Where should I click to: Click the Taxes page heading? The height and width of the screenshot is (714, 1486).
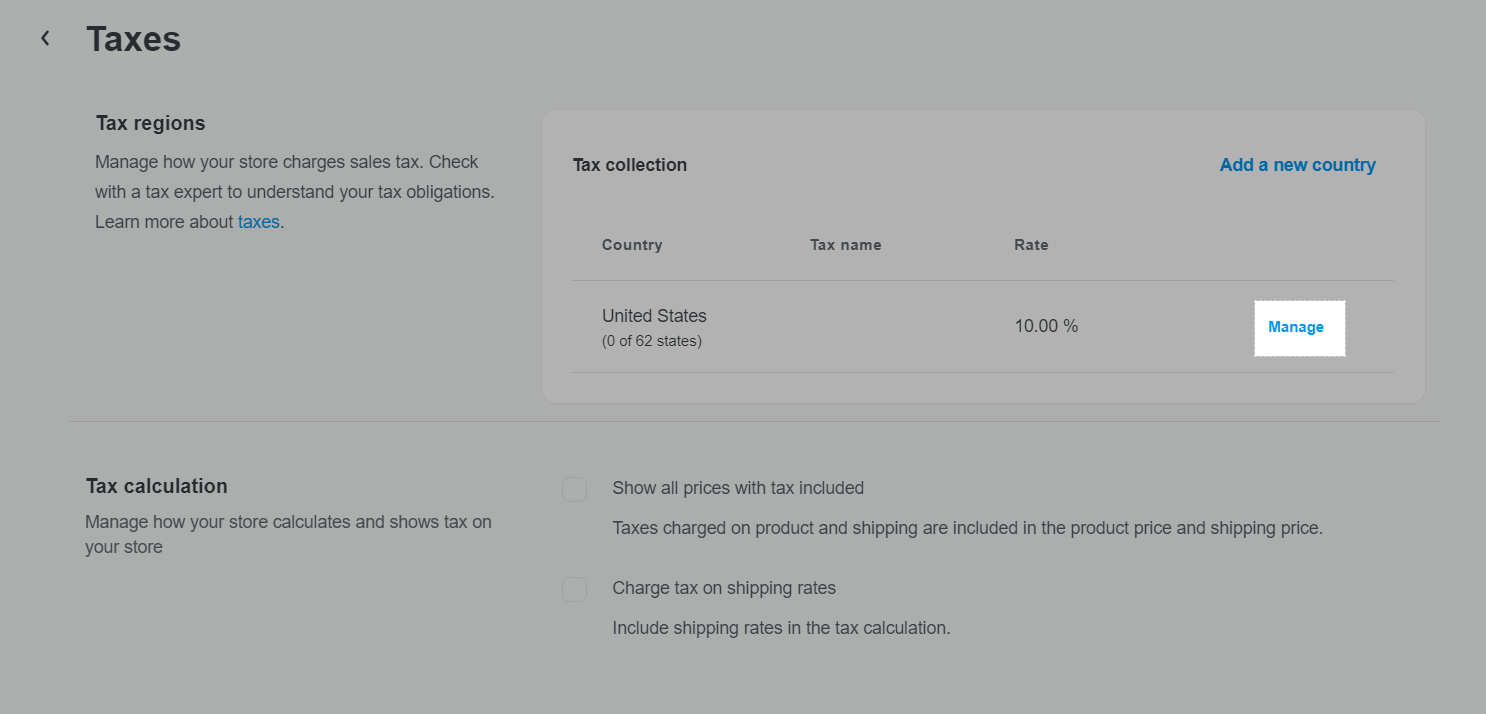pyautogui.click(x=133, y=39)
